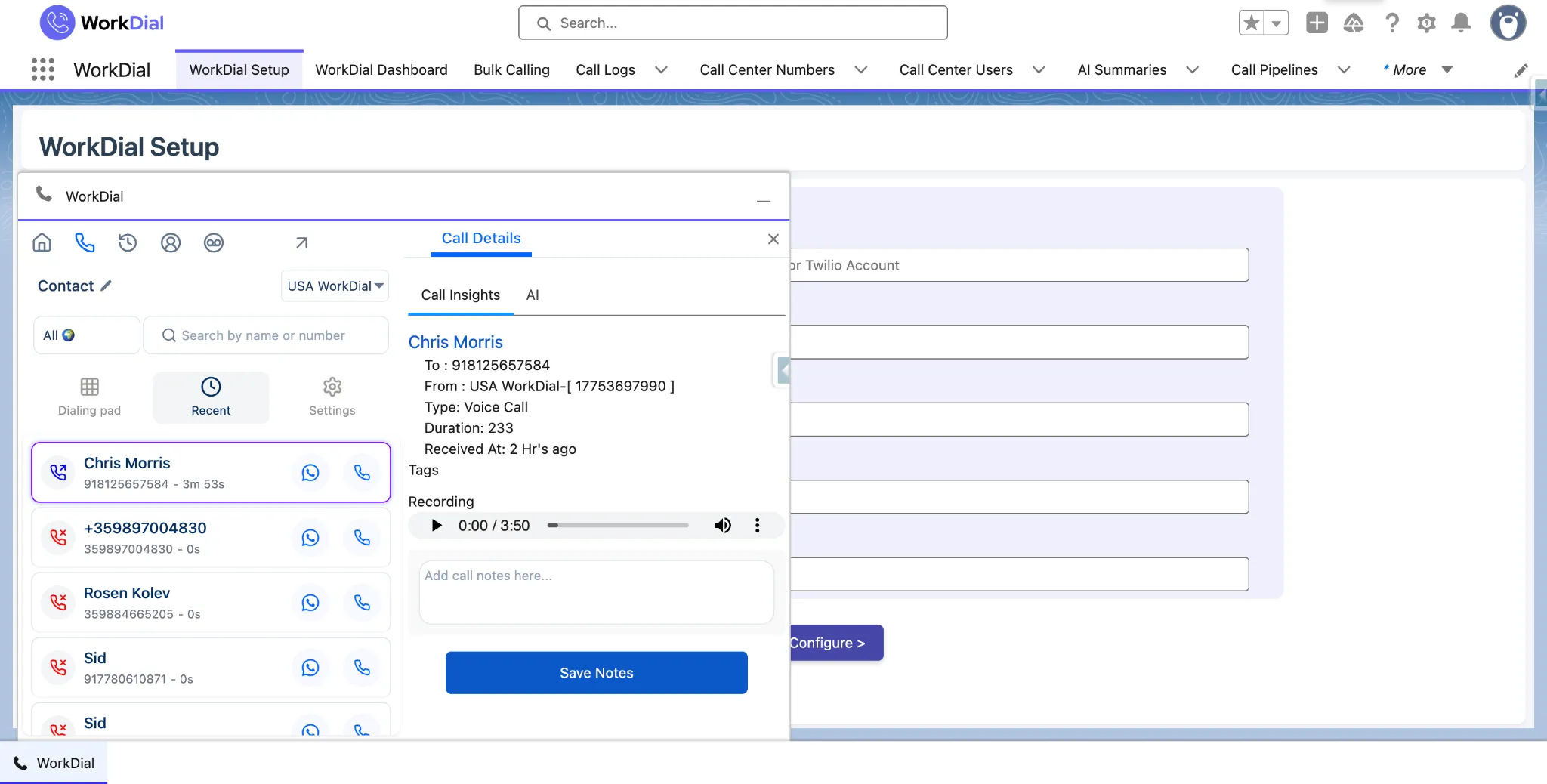This screenshot has height=784, width=1547.
Task: Focus Search by name or number field
Action: [x=266, y=335]
